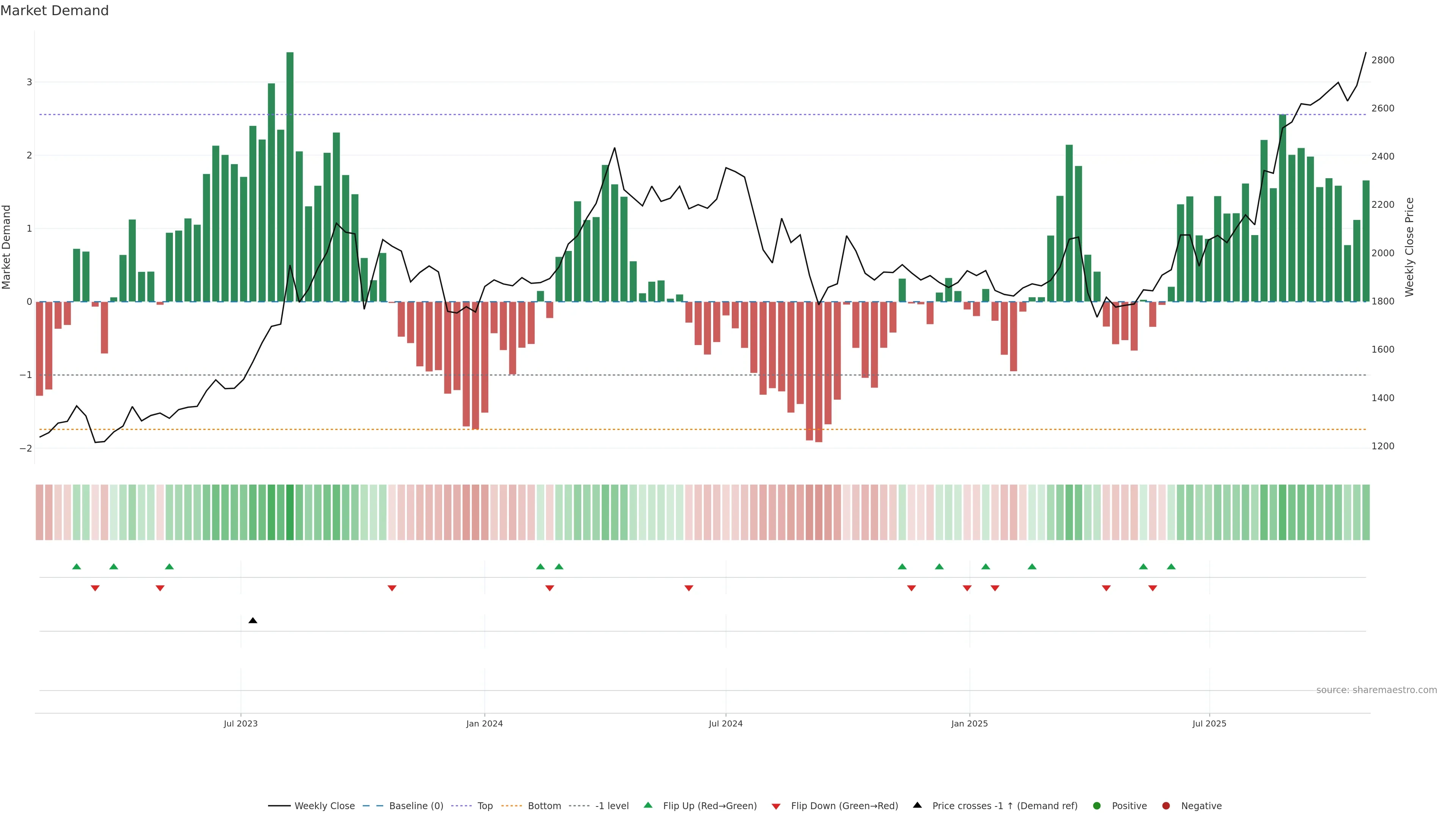Click the source sharemaestro.com text

click(x=1376, y=690)
